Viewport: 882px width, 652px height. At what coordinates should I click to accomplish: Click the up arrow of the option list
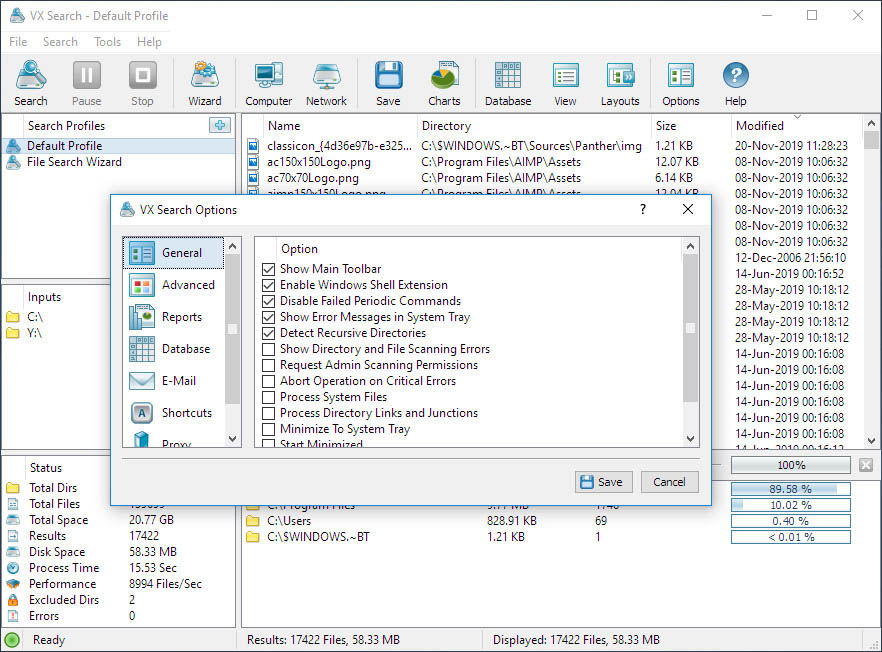coord(690,246)
